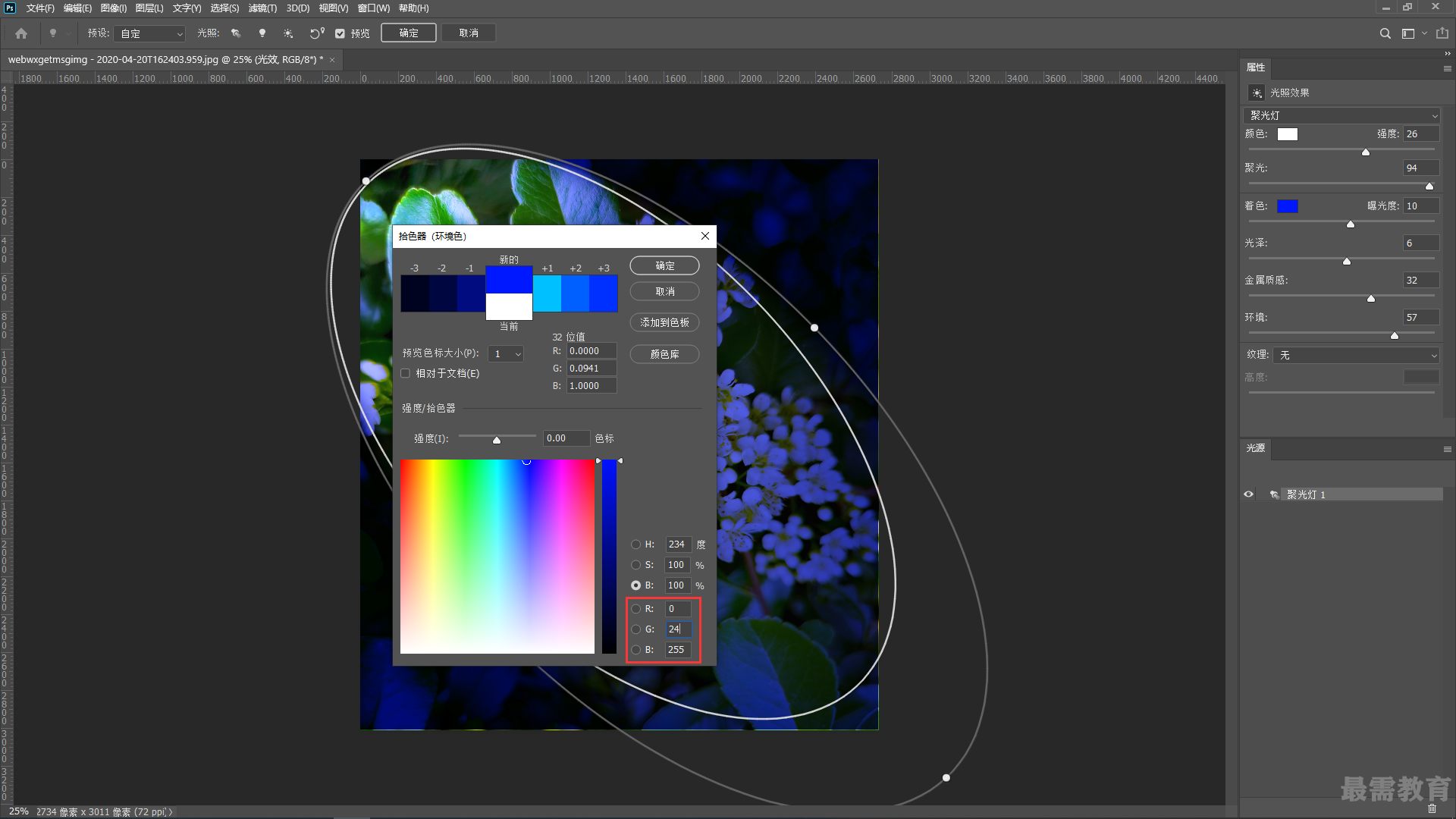The image size is (1456, 819).
Task: Expand the workspace dropdown arrow
Action: pos(1424,33)
